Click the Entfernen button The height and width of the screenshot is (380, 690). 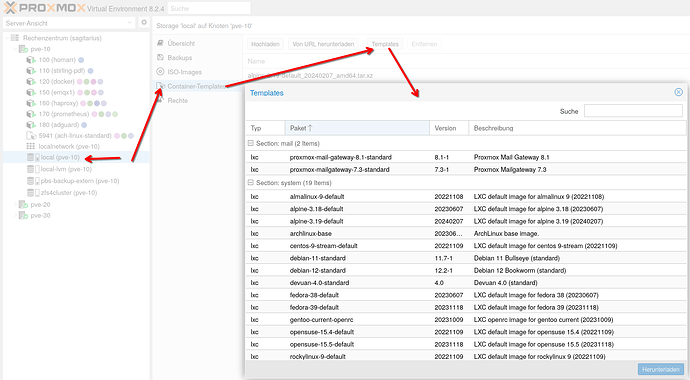[x=424, y=44]
